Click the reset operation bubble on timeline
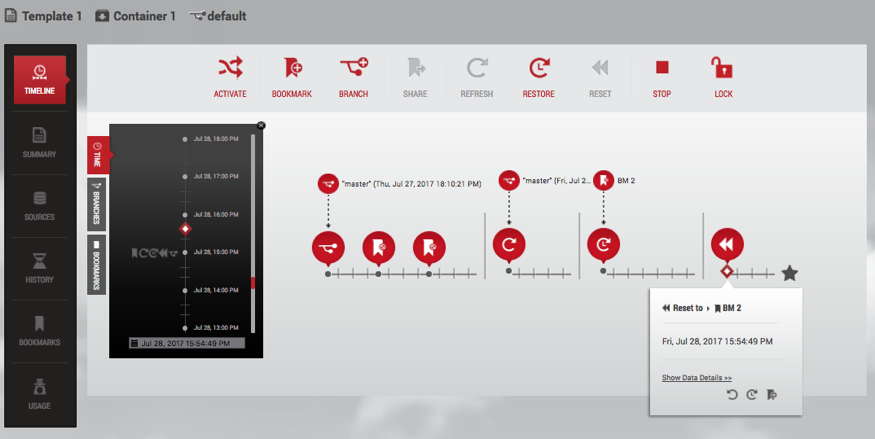Viewport: 875px width, 439px height. point(727,245)
